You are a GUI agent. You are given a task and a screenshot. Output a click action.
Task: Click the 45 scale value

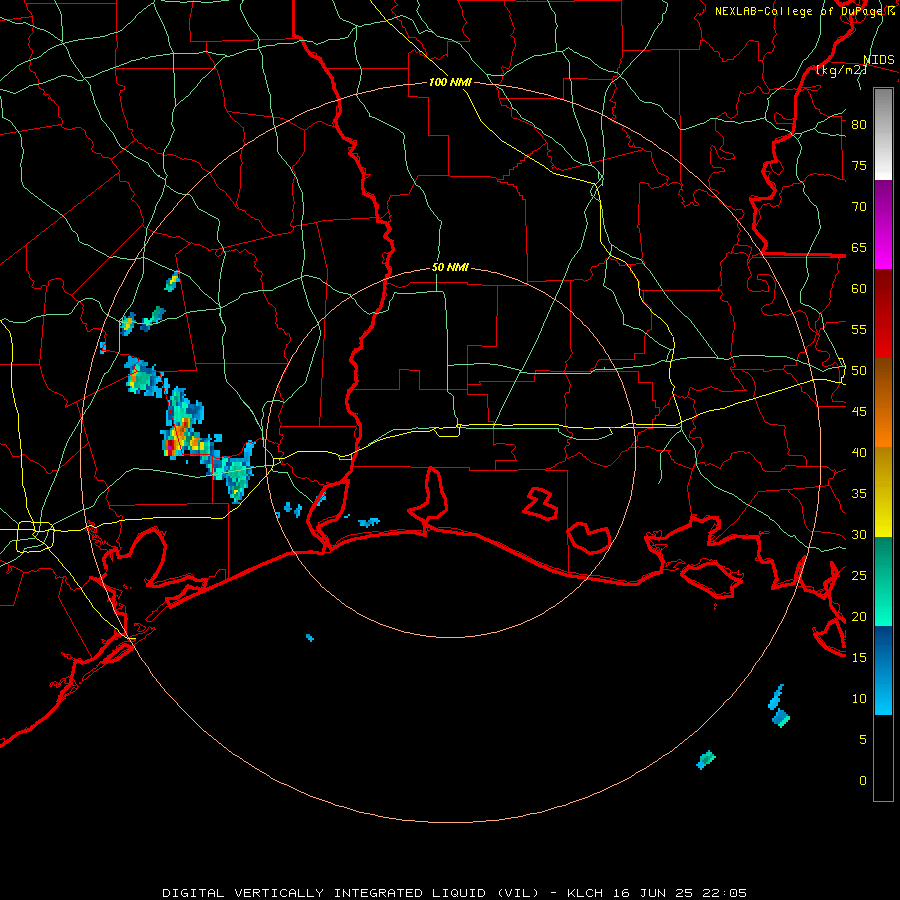pyautogui.click(x=859, y=412)
